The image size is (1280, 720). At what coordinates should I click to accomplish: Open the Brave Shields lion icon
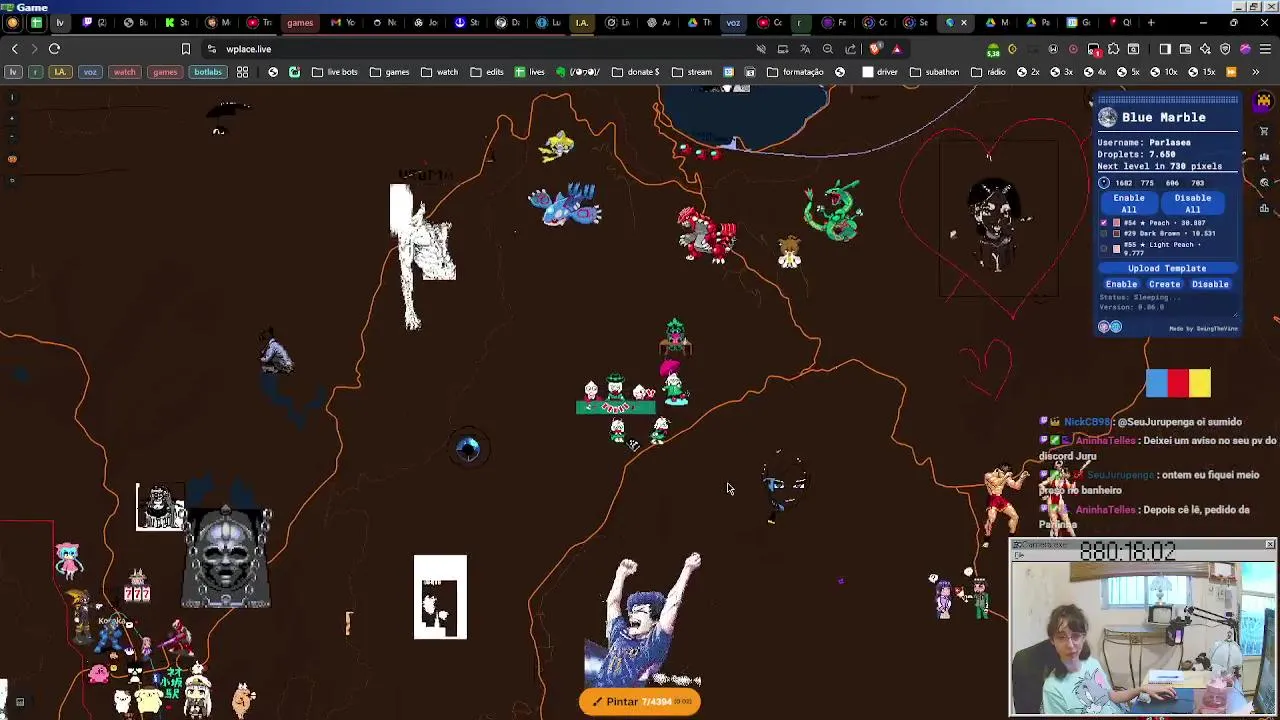(x=877, y=49)
